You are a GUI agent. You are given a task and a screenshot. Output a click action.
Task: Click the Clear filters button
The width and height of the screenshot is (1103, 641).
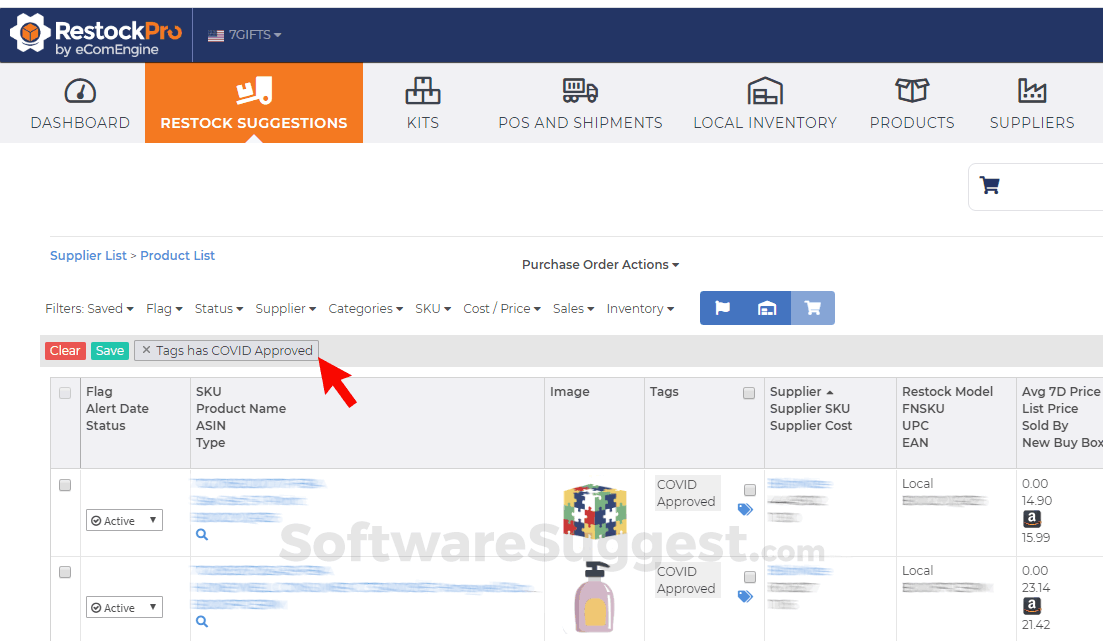click(x=64, y=350)
